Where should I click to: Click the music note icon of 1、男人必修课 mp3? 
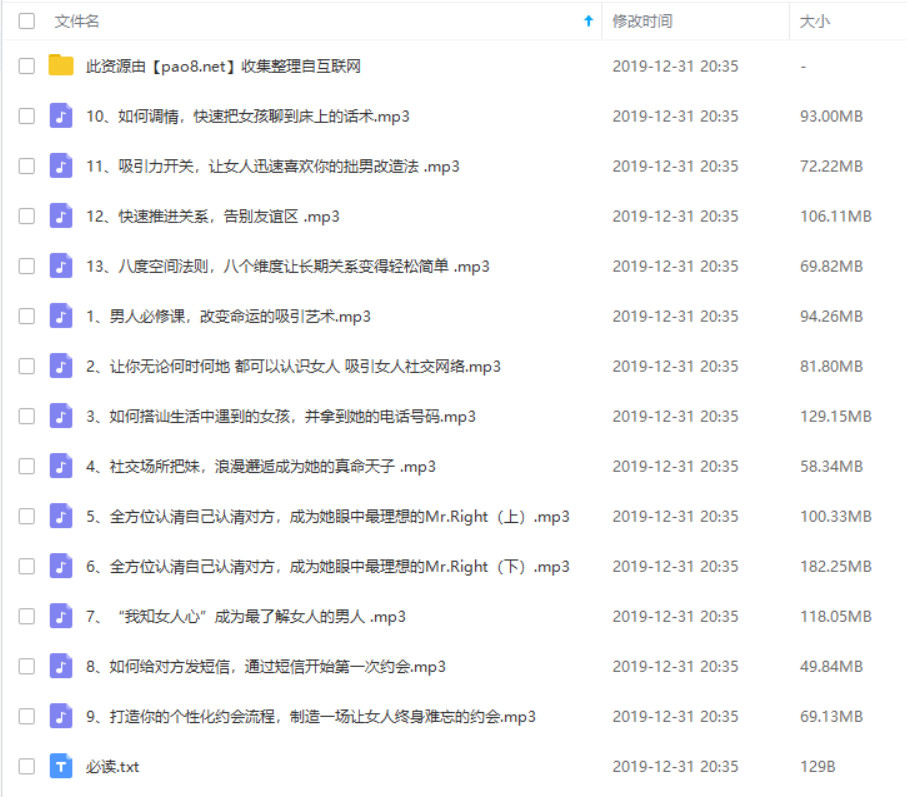click(60, 315)
